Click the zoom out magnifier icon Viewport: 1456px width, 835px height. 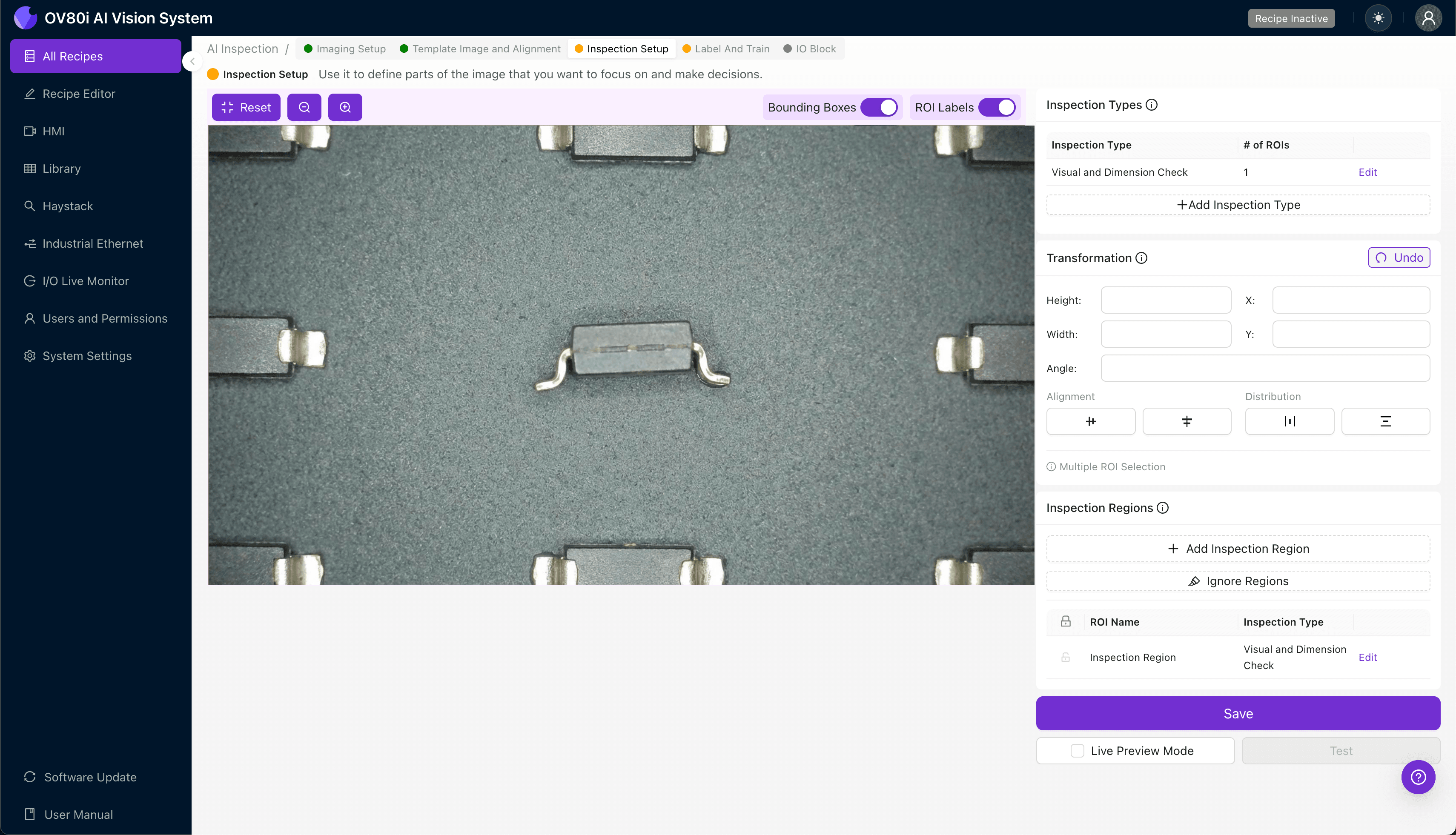coord(304,107)
